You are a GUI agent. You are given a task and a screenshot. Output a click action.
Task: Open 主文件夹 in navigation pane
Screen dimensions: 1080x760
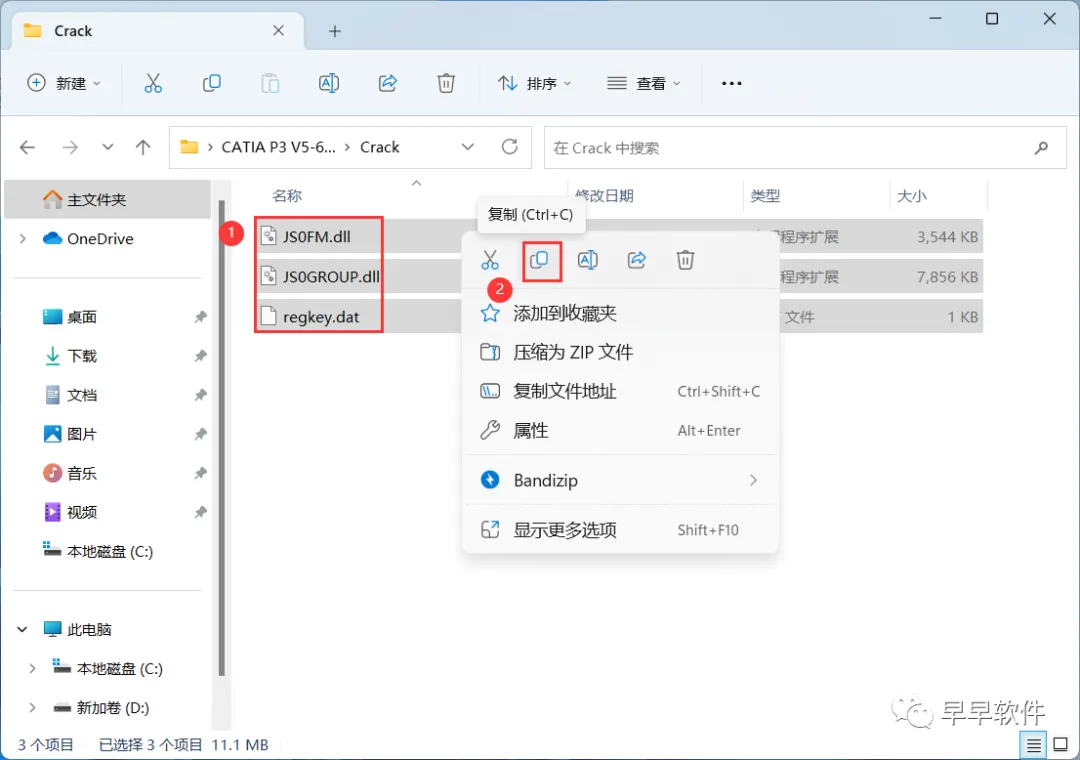(x=108, y=200)
